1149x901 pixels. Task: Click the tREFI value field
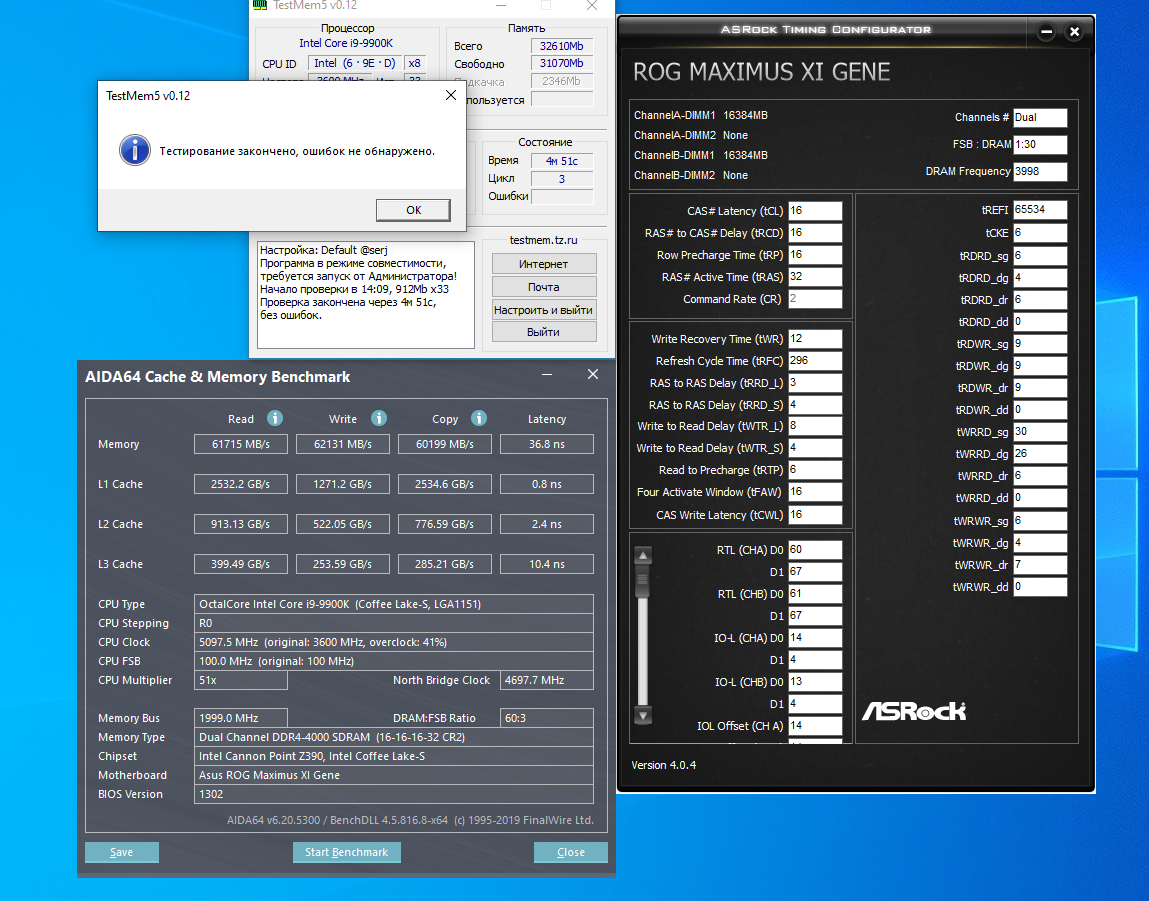point(1040,210)
